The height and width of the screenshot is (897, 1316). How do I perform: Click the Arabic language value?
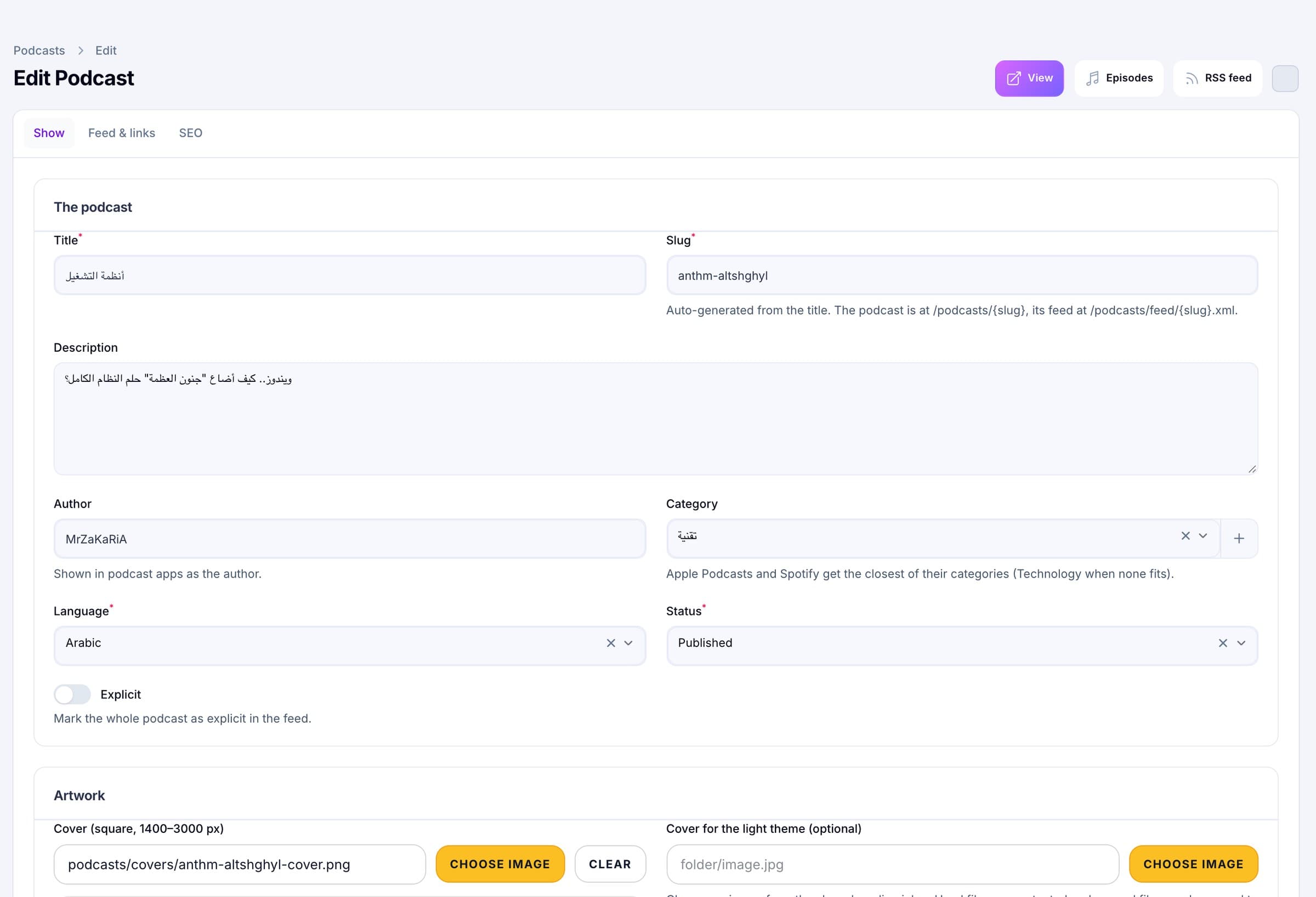pyautogui.click(x=83, y=642)
